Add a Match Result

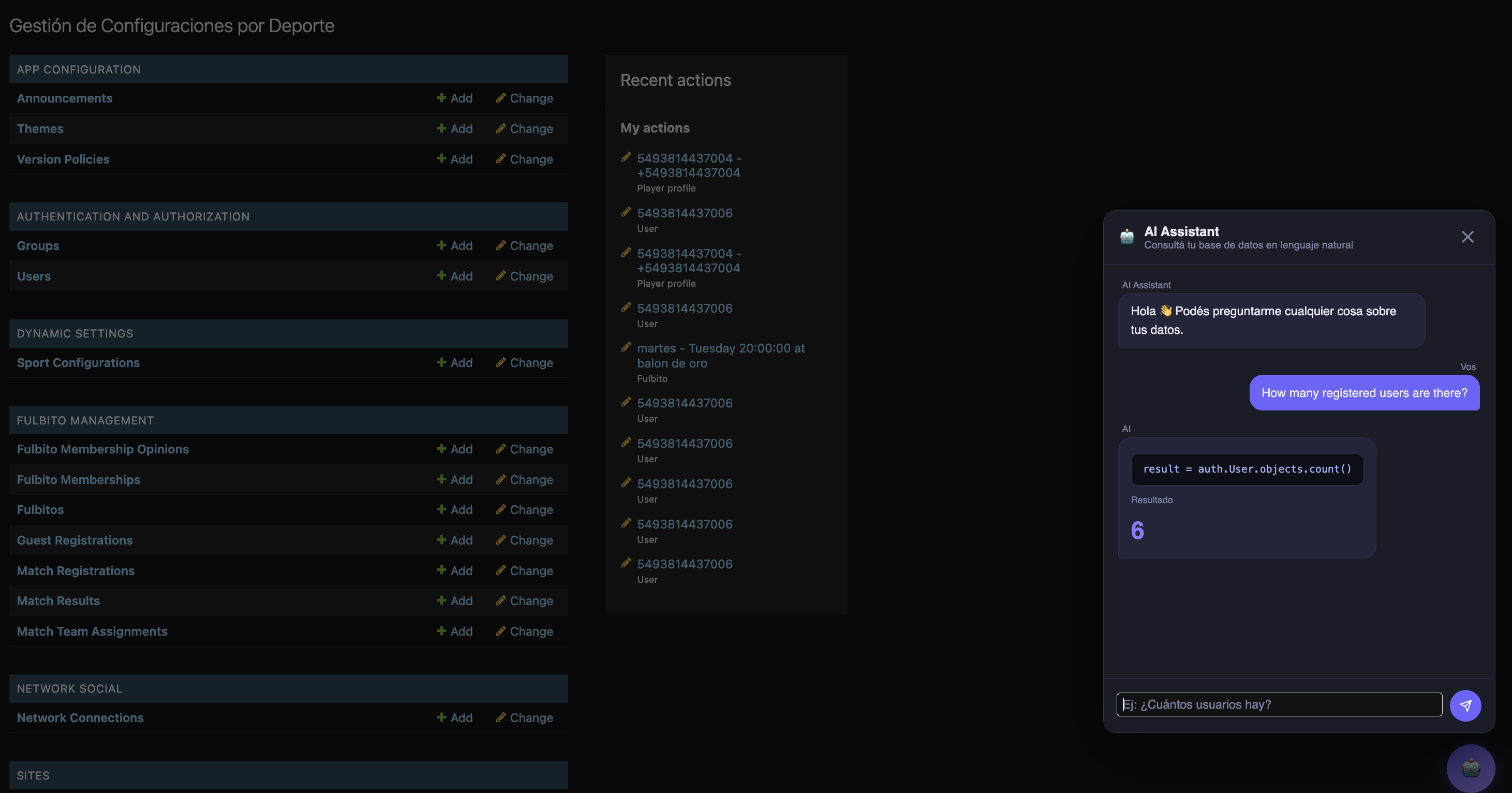click(x=455, y=600)
